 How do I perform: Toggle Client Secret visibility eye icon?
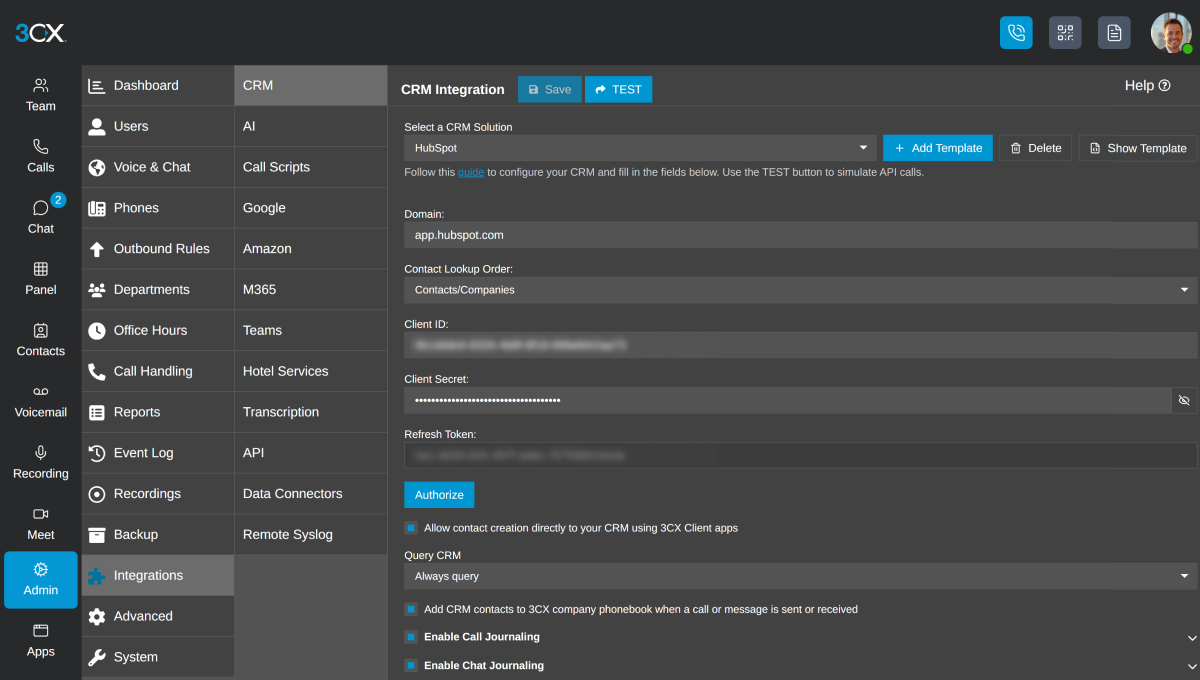(1184, 400)
